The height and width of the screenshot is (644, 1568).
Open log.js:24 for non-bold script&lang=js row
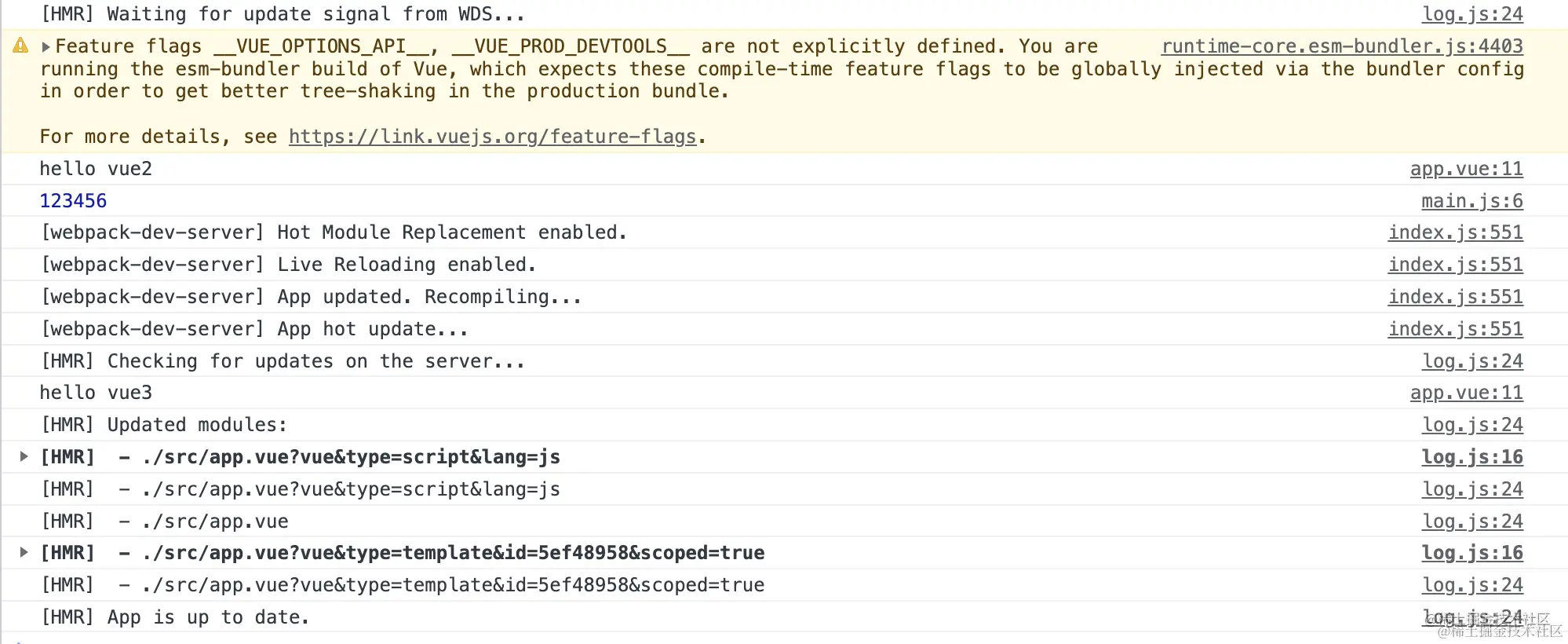(x=1472, y=489)
